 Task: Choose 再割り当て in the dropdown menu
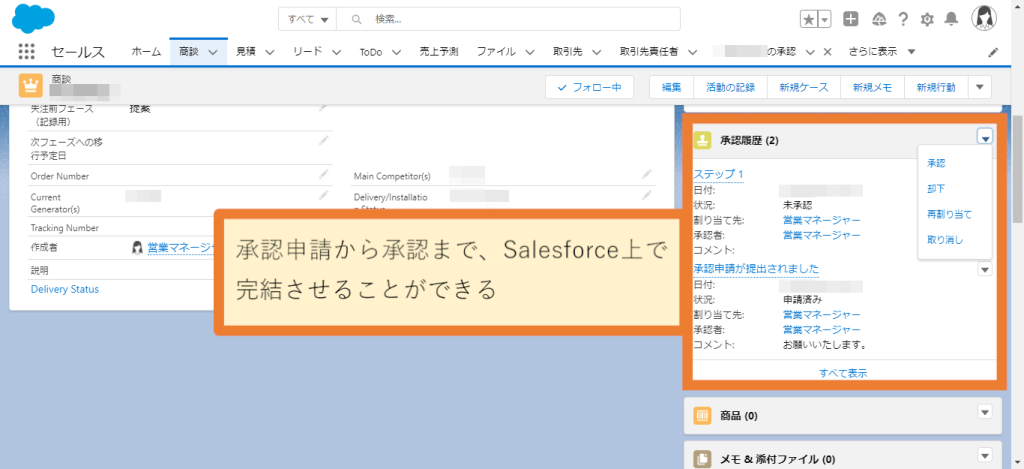tap(950, 214)
